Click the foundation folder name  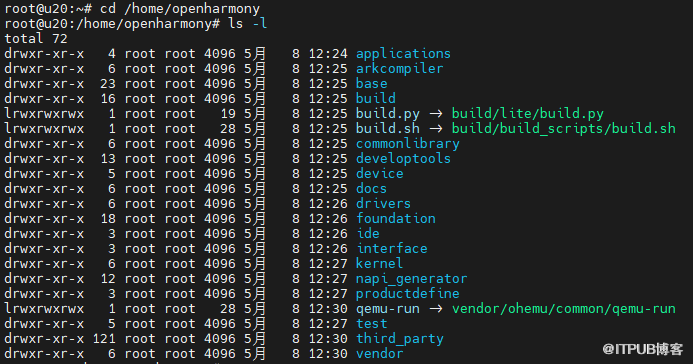pos(396,219)
